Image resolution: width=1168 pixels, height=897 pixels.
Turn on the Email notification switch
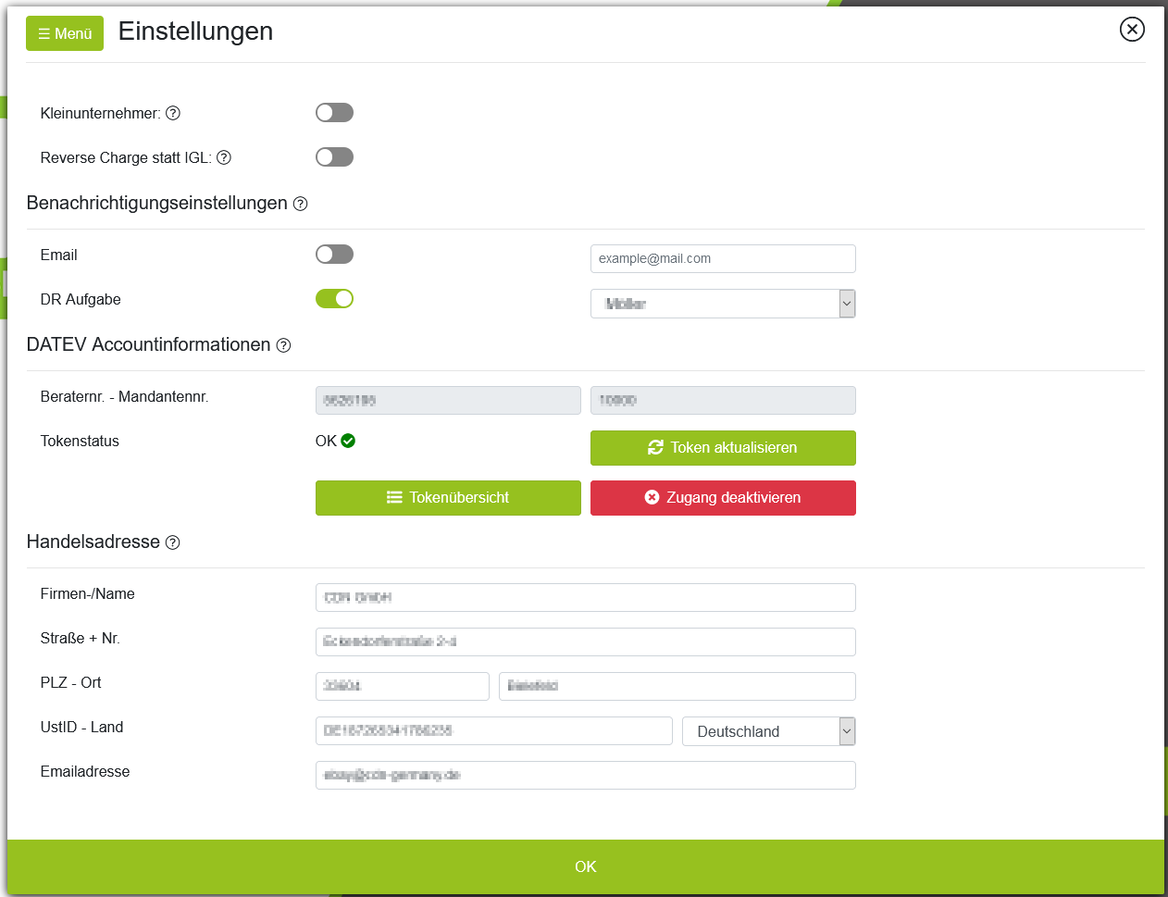[334, 254]
